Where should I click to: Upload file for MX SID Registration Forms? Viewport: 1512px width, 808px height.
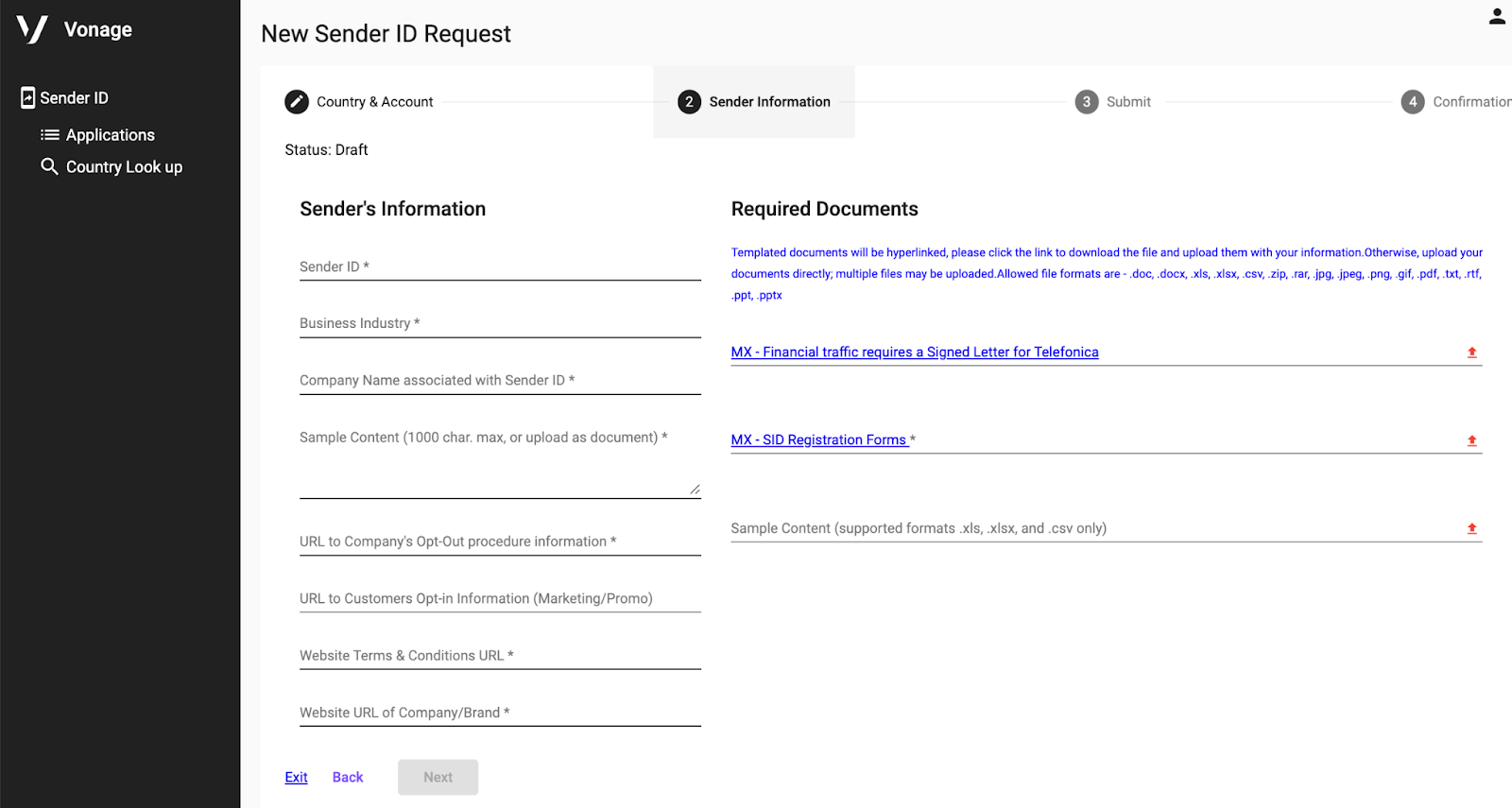[1471, 440]
